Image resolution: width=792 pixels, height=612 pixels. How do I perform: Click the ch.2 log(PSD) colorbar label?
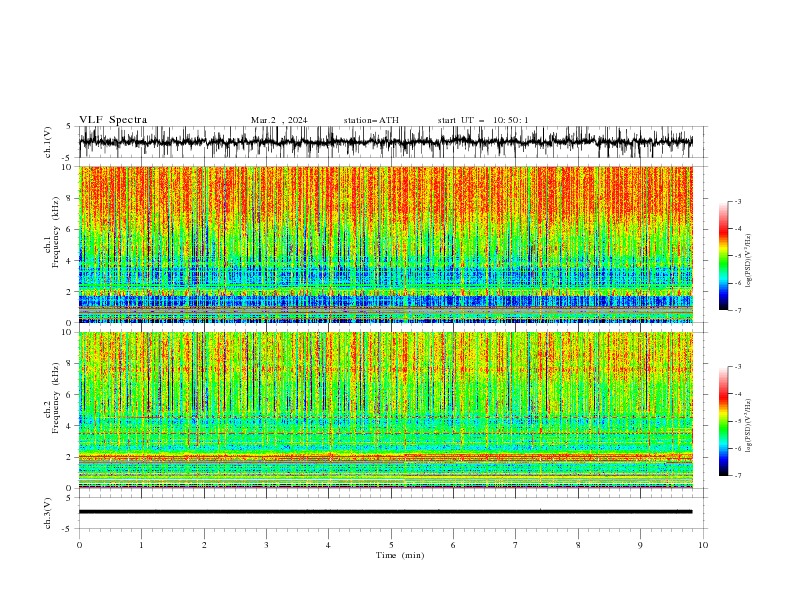(x=748, y=425)
